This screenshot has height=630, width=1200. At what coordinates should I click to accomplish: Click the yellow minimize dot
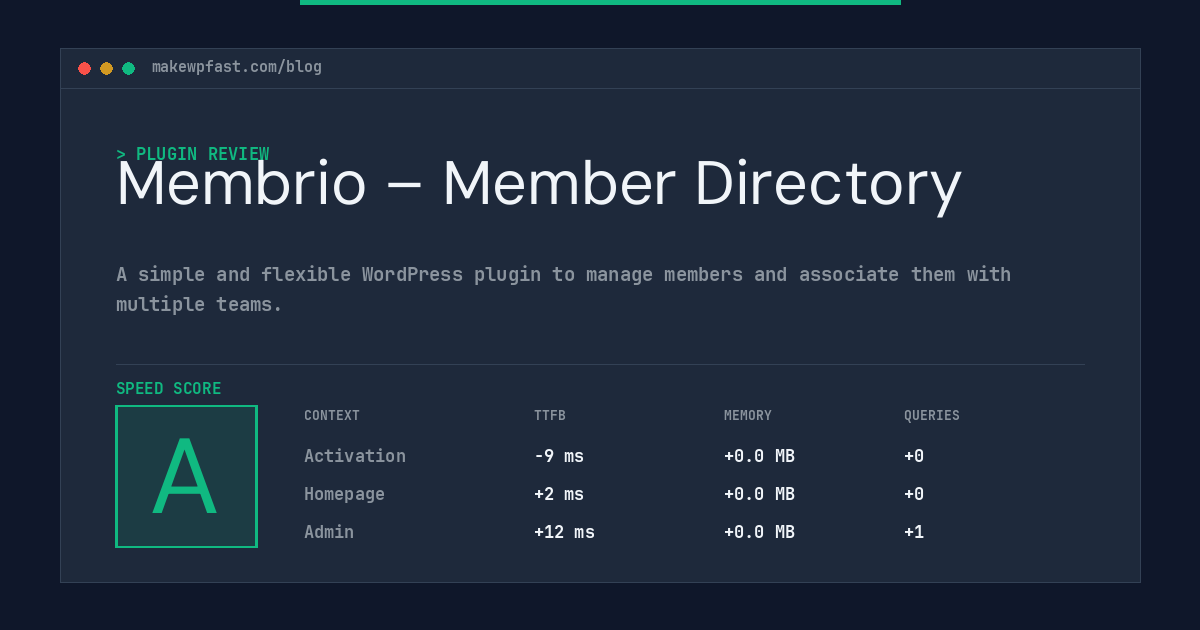[106, 68]
